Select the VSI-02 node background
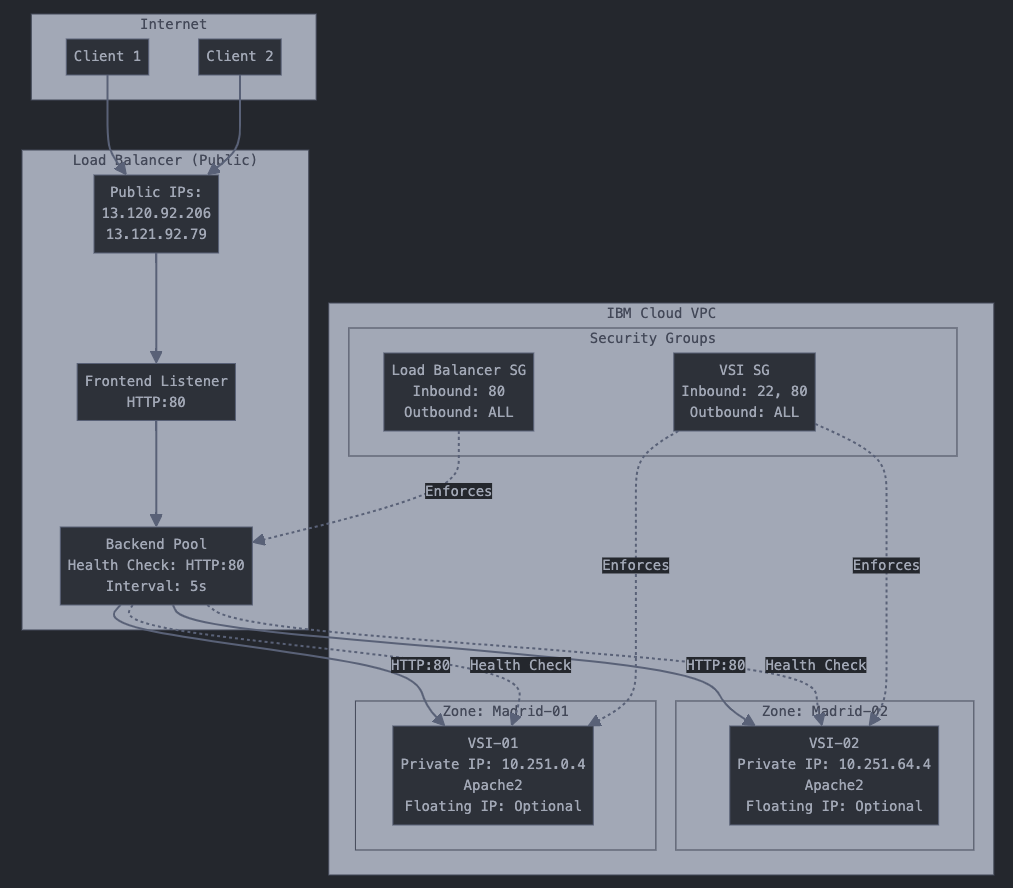 coord(833,775)
